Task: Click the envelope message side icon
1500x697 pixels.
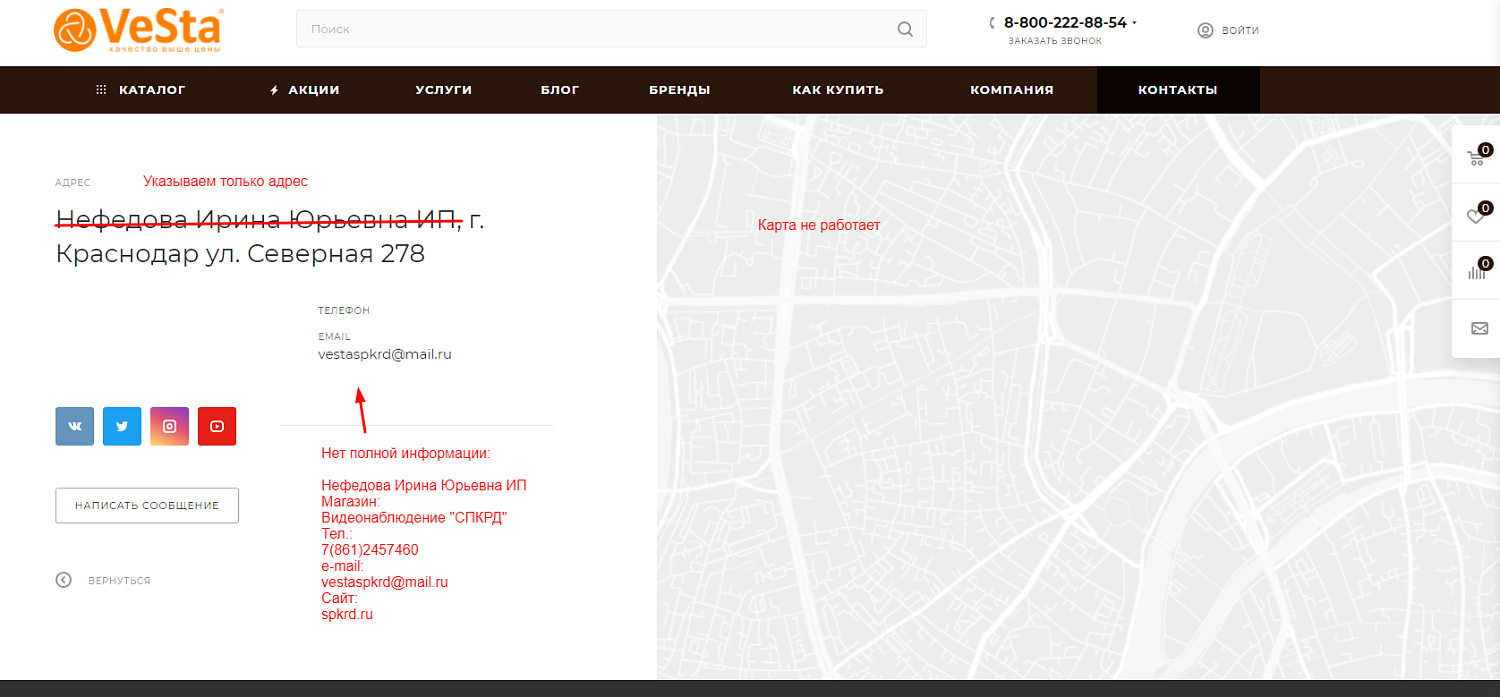Action: [x=1479, y=328]
